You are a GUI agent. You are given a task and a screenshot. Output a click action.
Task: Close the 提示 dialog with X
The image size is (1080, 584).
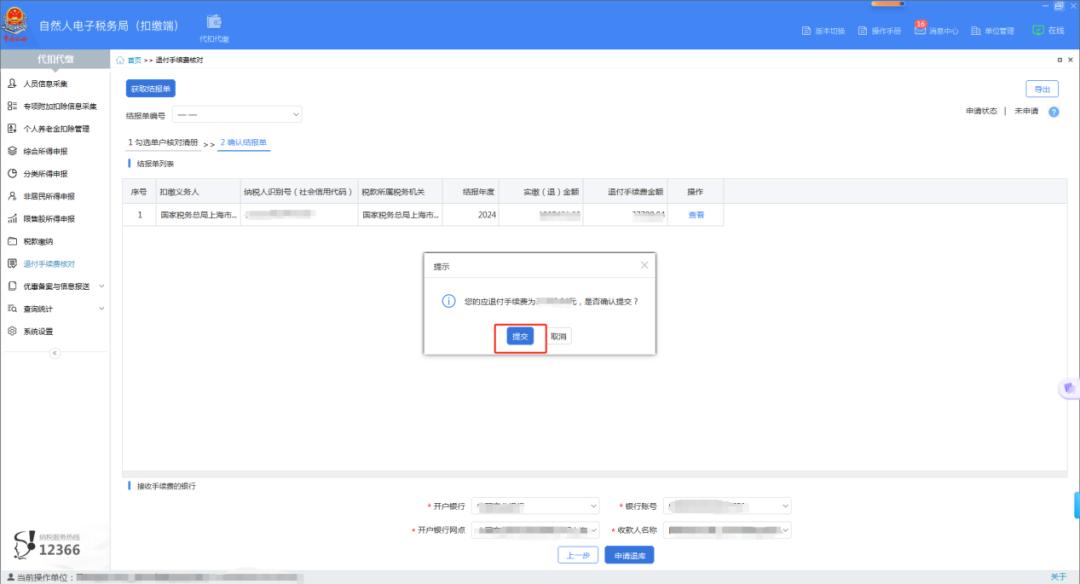[x=644, y=265]
